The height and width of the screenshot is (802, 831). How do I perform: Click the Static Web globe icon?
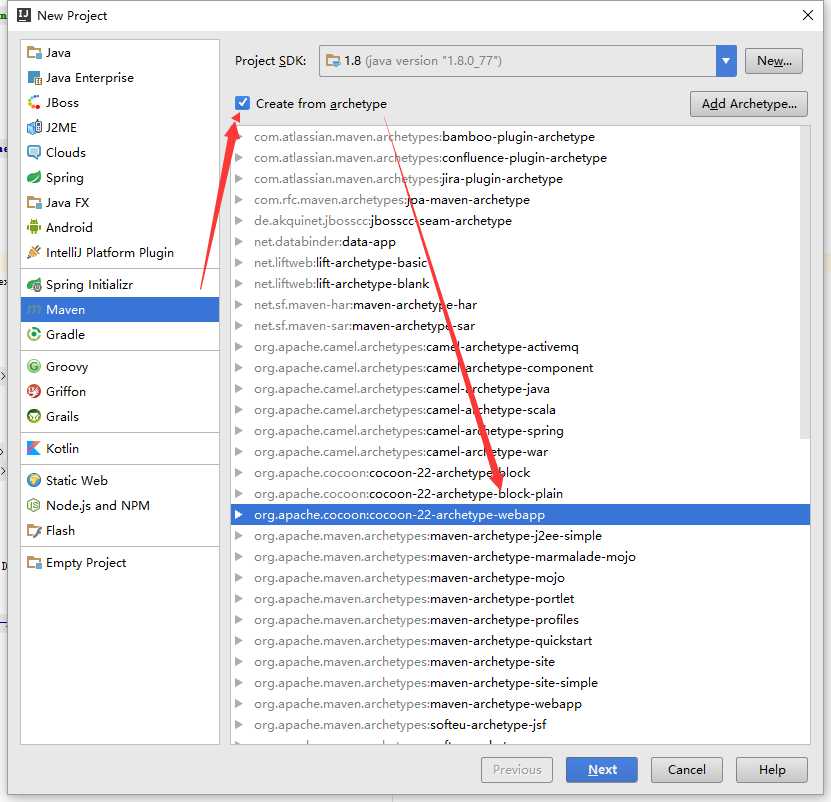click(x=34, y=480)
